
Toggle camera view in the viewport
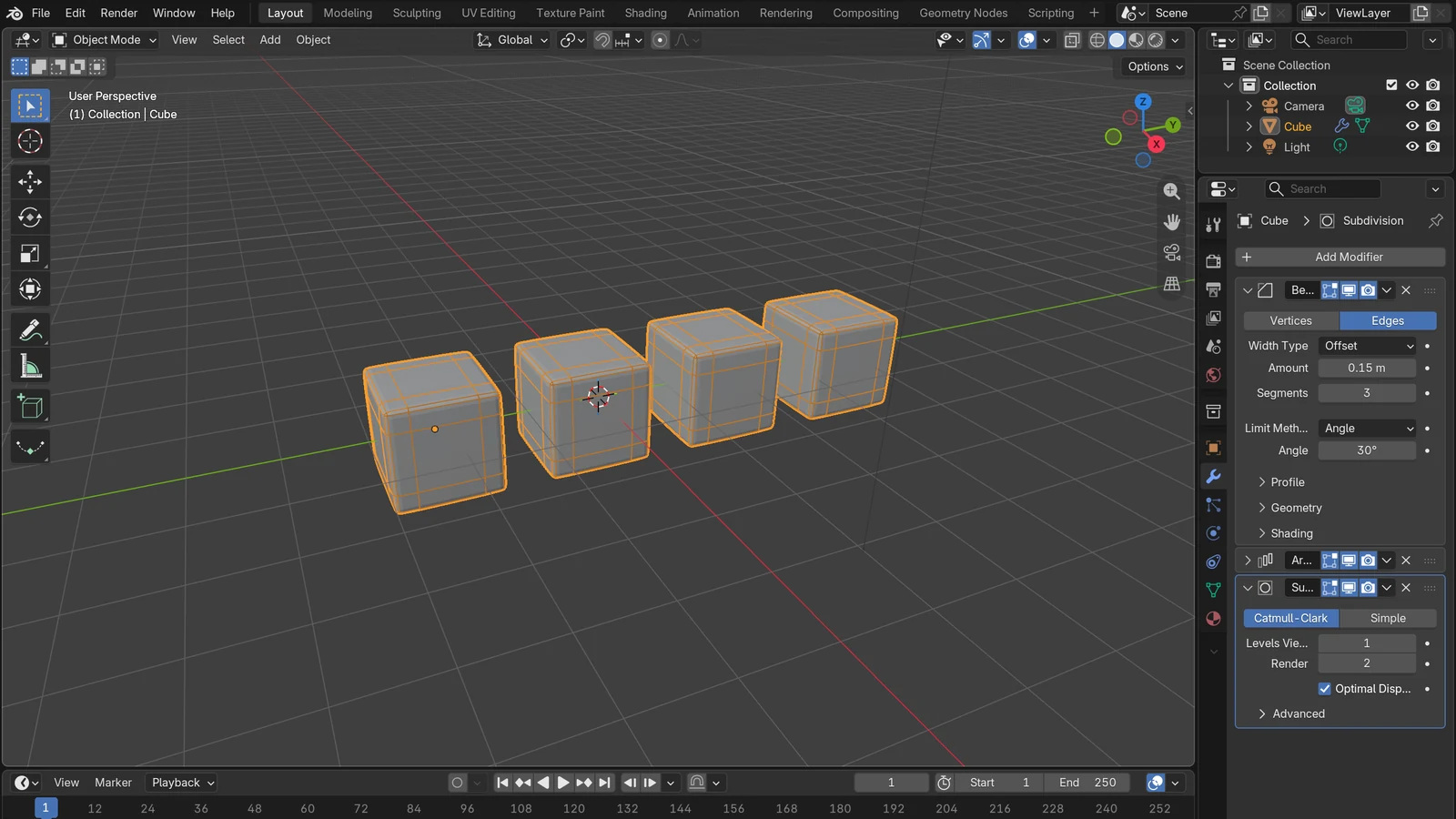tap(1172, 252)
